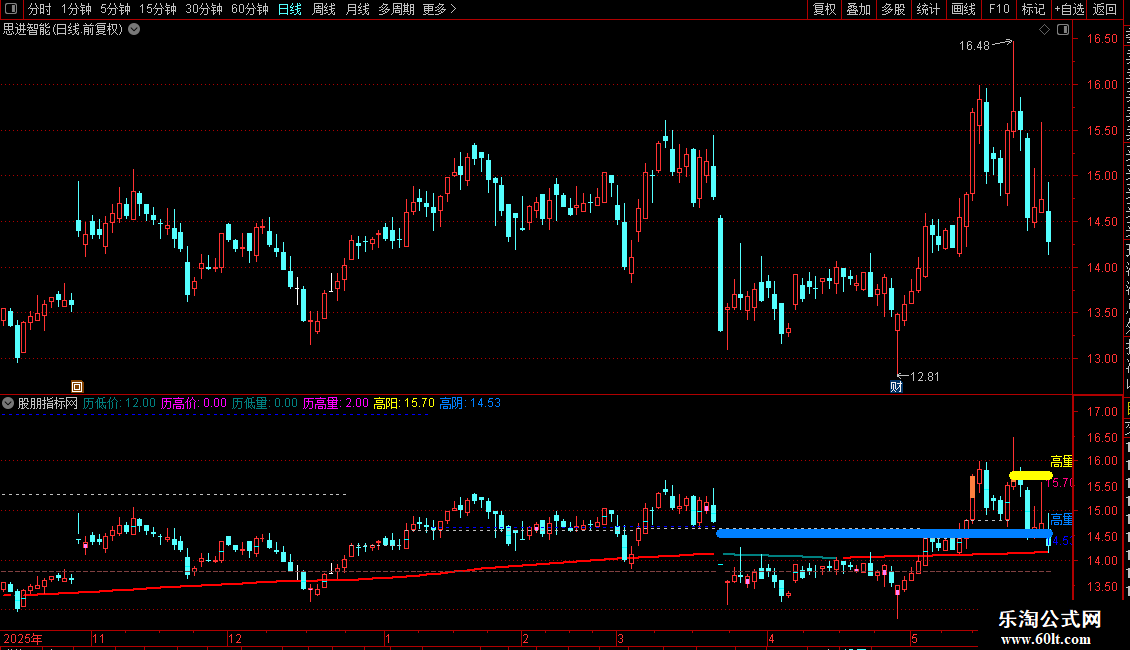Switch to 分时 intraday view
Image resolution: width=1130 pixels, height=650 pixels.
[x=40, y=9]
